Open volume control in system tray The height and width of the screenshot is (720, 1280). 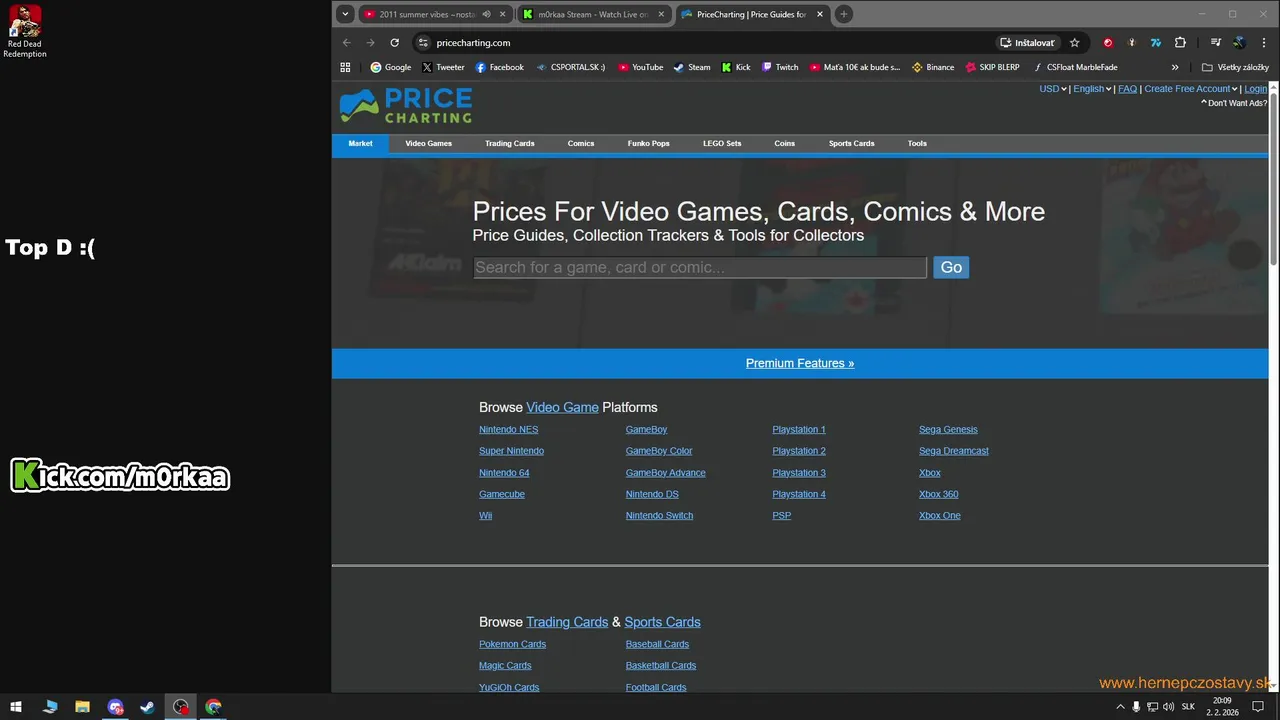click(1169, 707)
